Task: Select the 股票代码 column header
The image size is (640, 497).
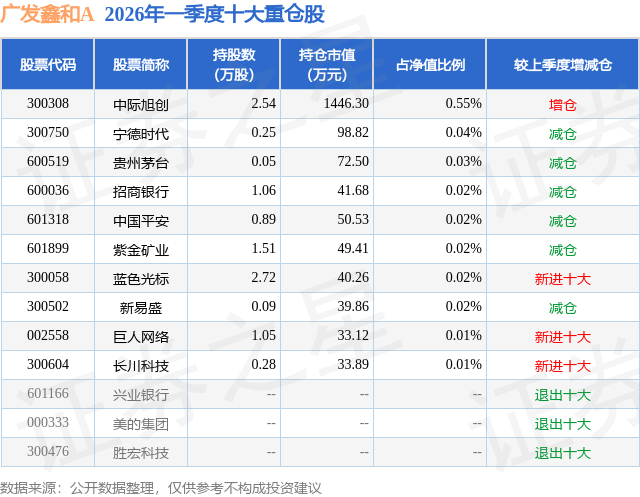Action: 48,64
